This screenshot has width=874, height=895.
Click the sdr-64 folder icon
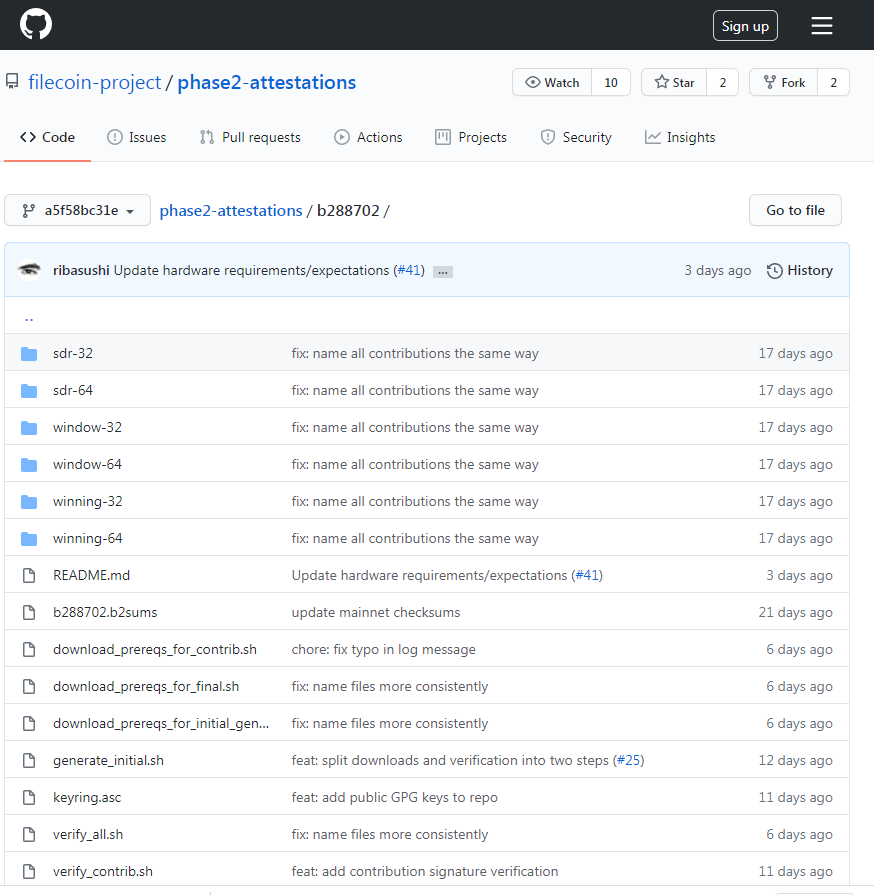coord(29,391)
